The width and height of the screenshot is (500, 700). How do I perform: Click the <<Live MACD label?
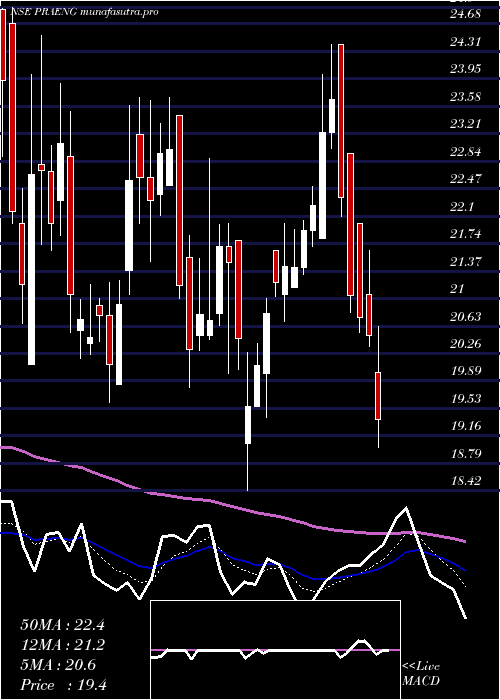421,674
